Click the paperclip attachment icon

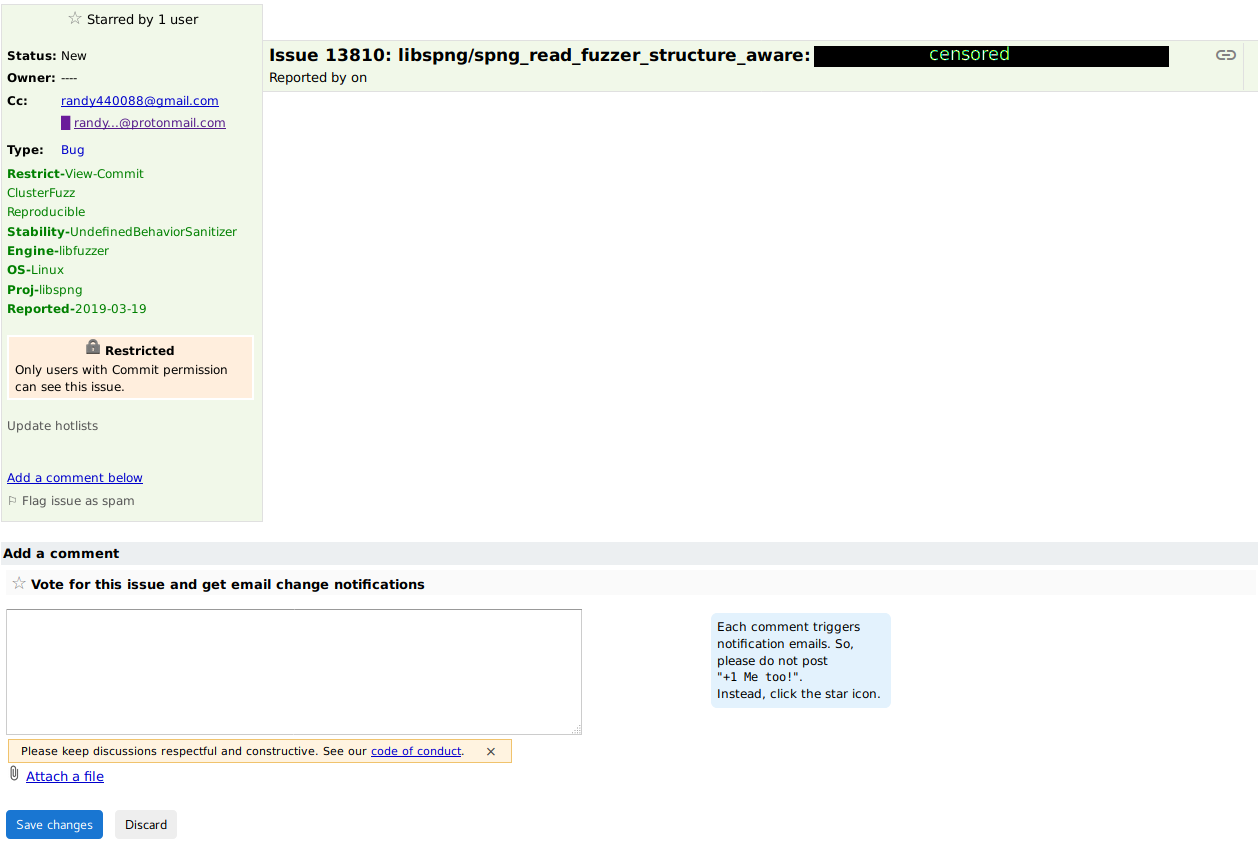tap(13, 772)
